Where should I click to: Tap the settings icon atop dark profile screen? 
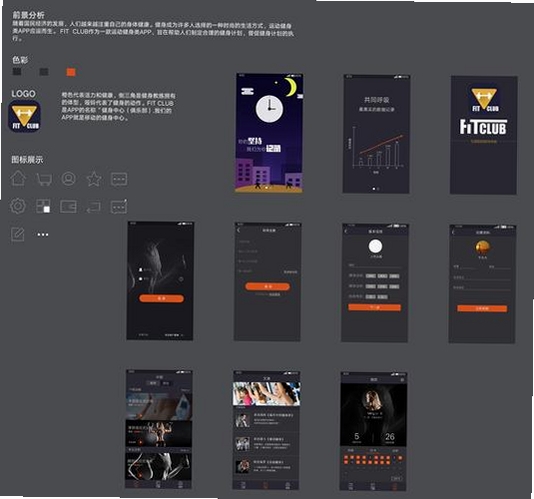[402, 379]
